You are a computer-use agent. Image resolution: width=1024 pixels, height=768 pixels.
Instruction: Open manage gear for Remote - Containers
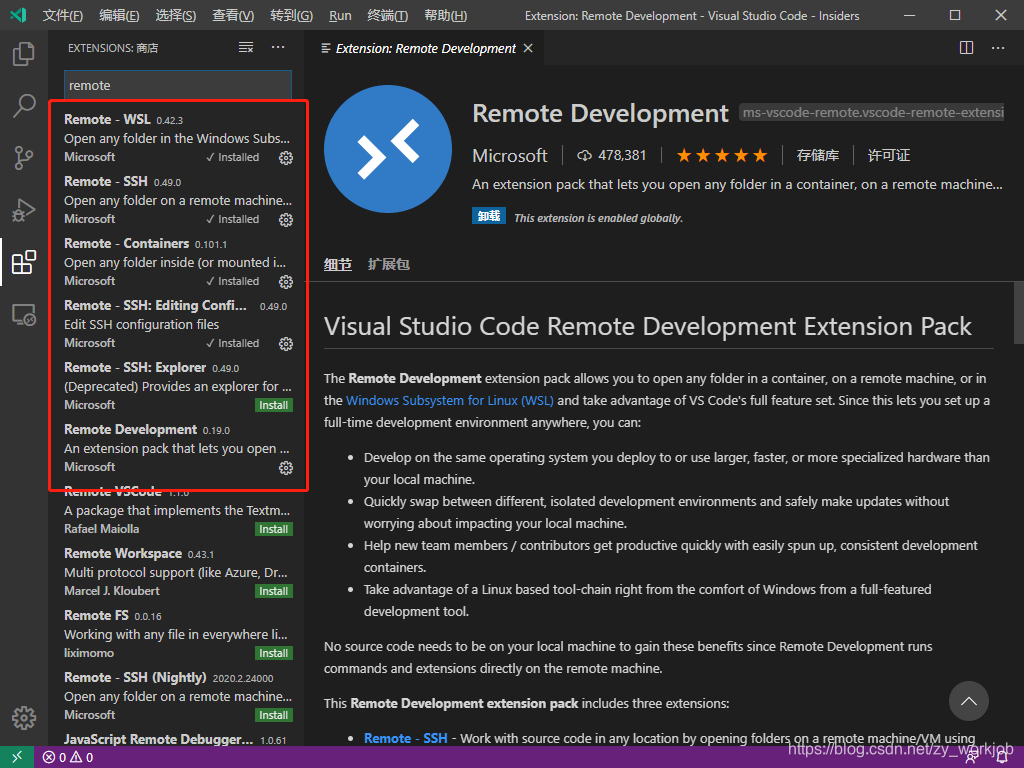pos(286,281)
